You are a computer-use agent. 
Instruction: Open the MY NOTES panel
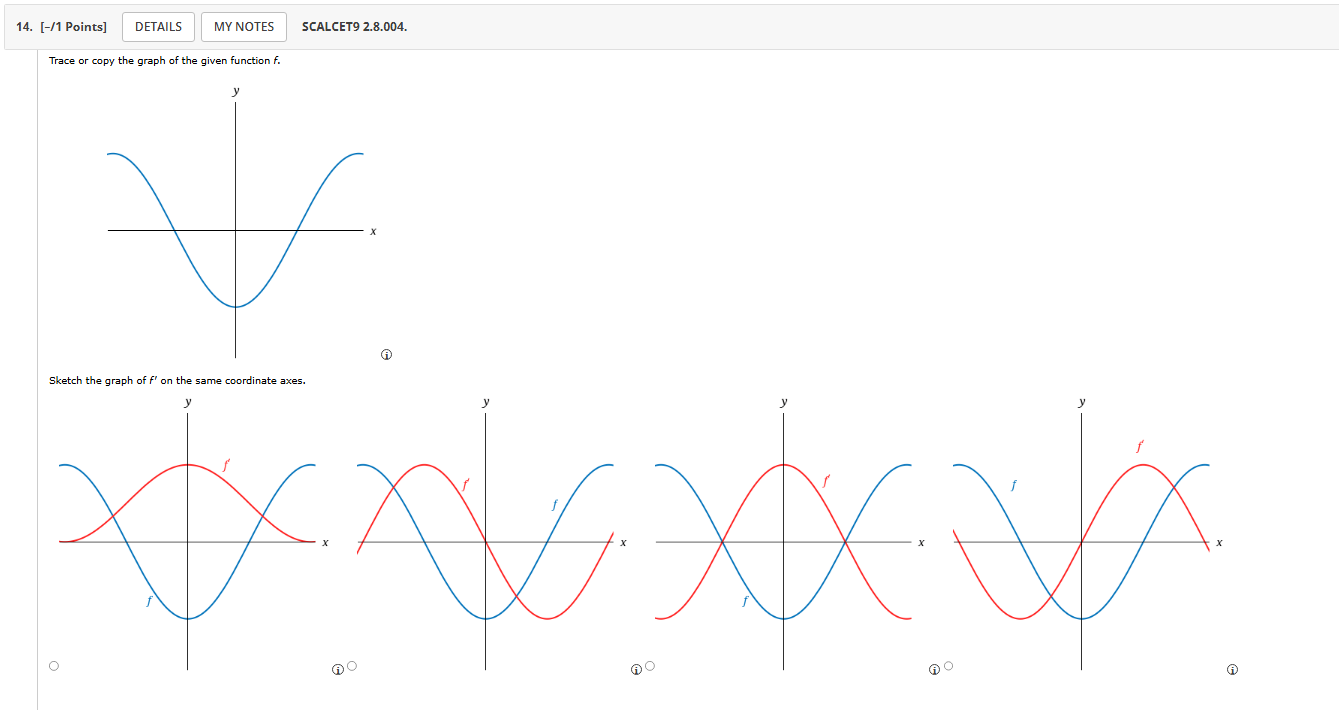coord(242,27)
